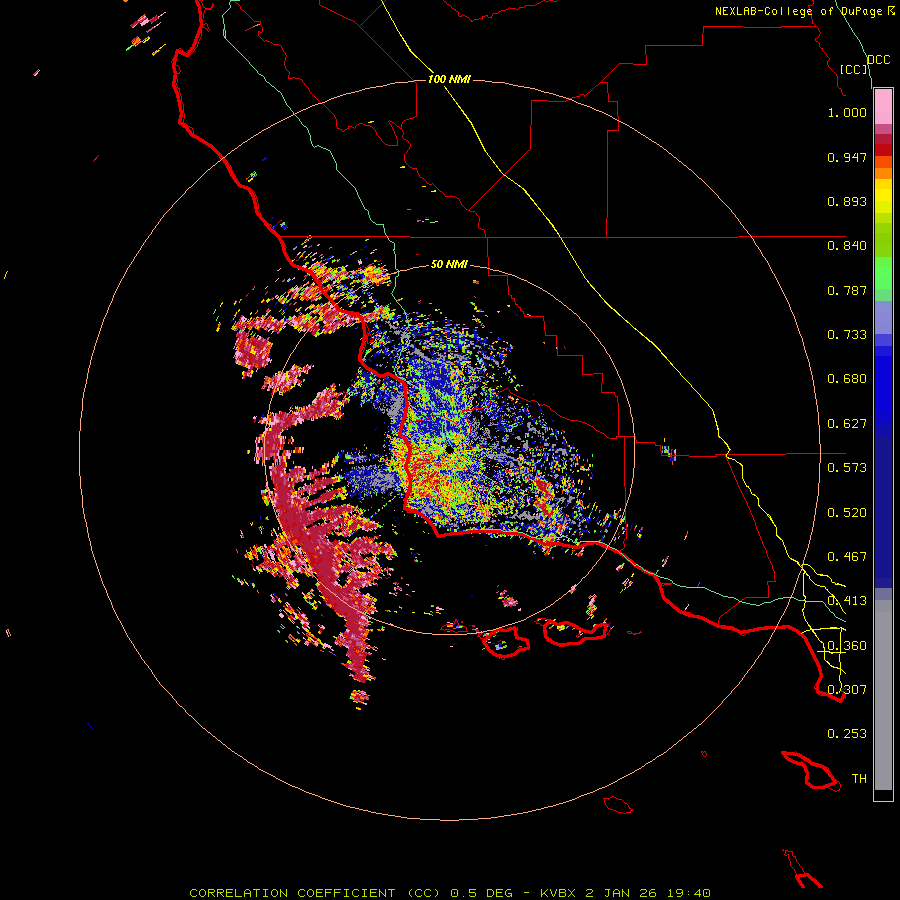Click the 0.733 scale value
The width and height of the screenshot is (900, 900).
tap(847, 335)
